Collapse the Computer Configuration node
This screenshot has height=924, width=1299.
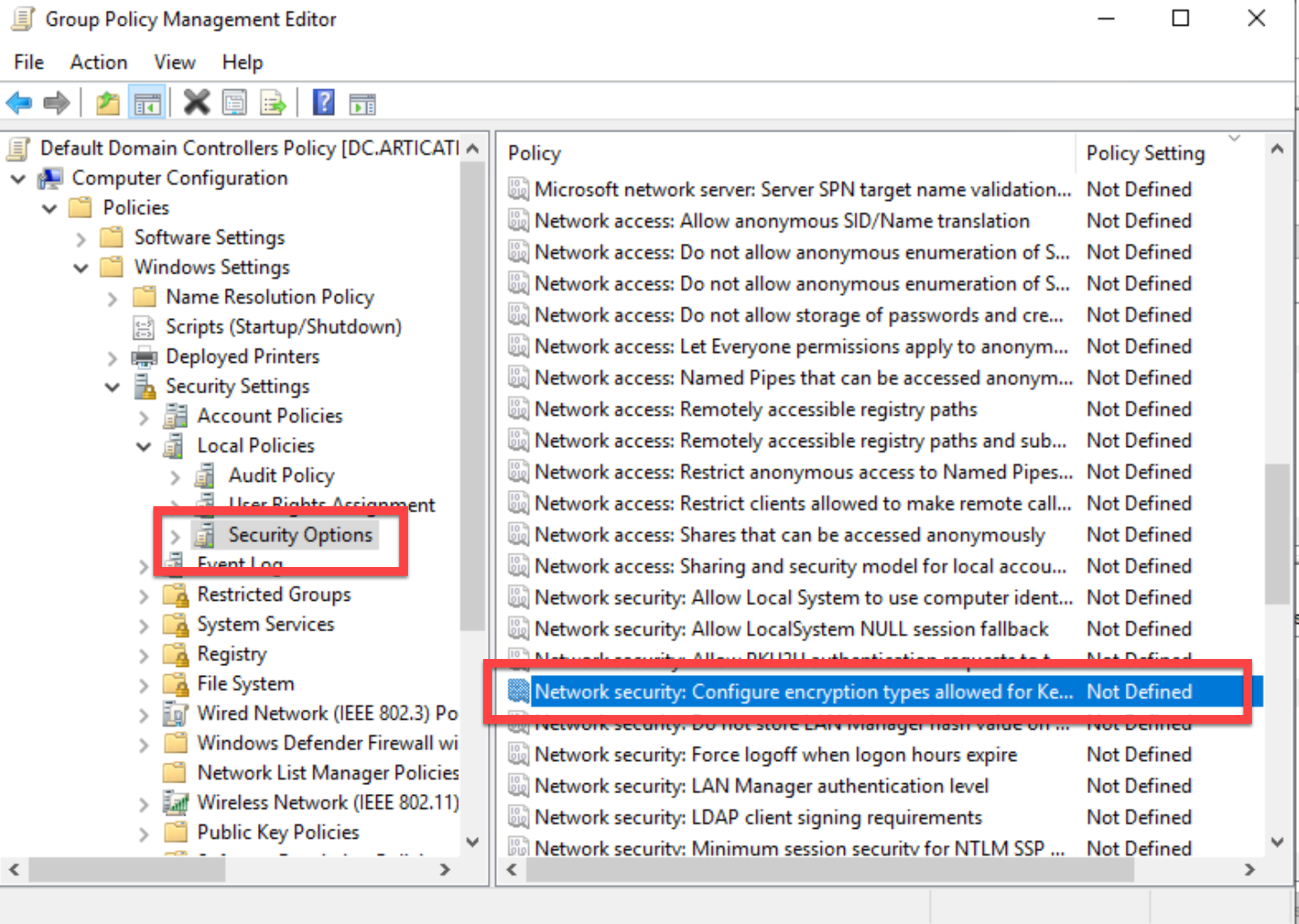pyautogui.click(x=19, y=178)
